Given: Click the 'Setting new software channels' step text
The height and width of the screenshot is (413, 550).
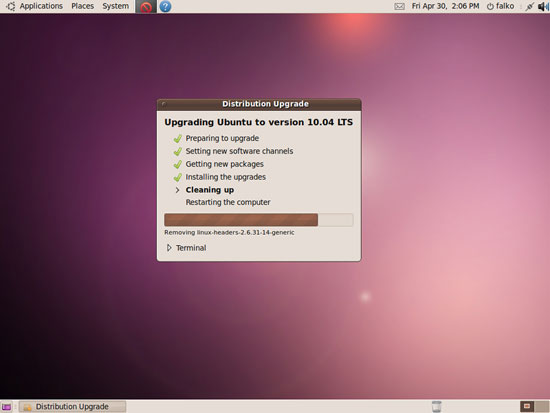Looking at the screenshot, I should pos(239,151).
